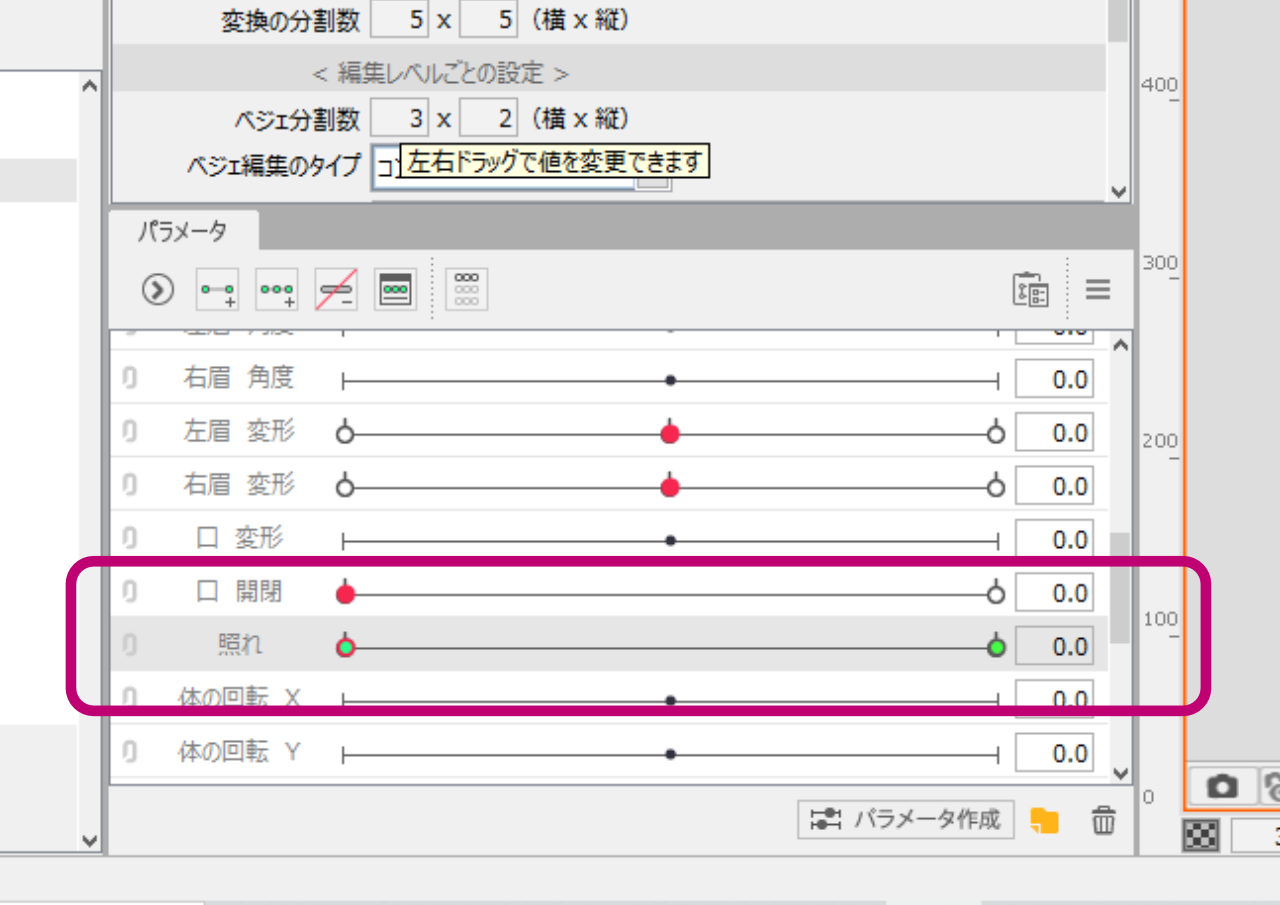Click the add three keys icon

(277, 290)
